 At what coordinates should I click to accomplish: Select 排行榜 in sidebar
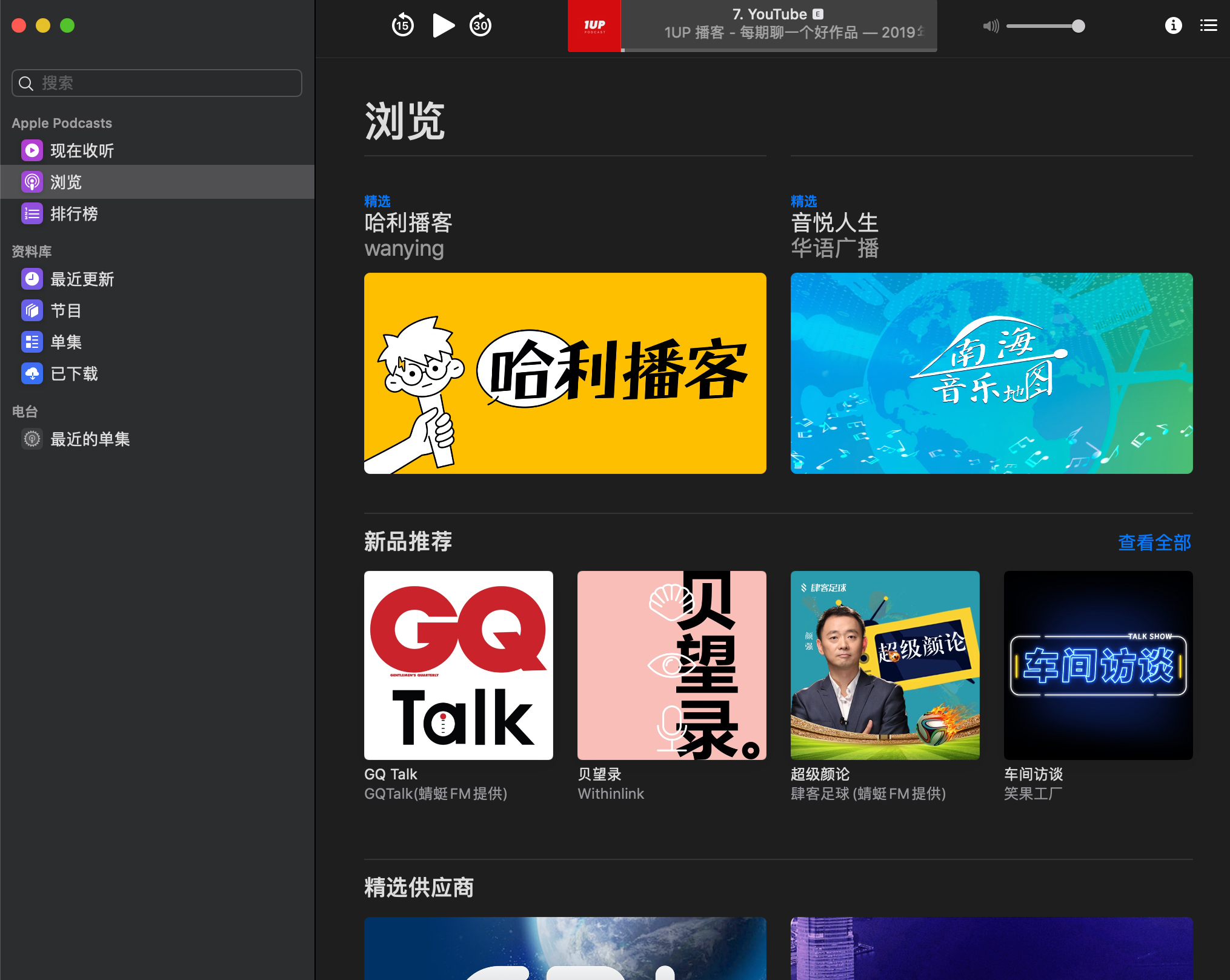[x=74, y=213]
